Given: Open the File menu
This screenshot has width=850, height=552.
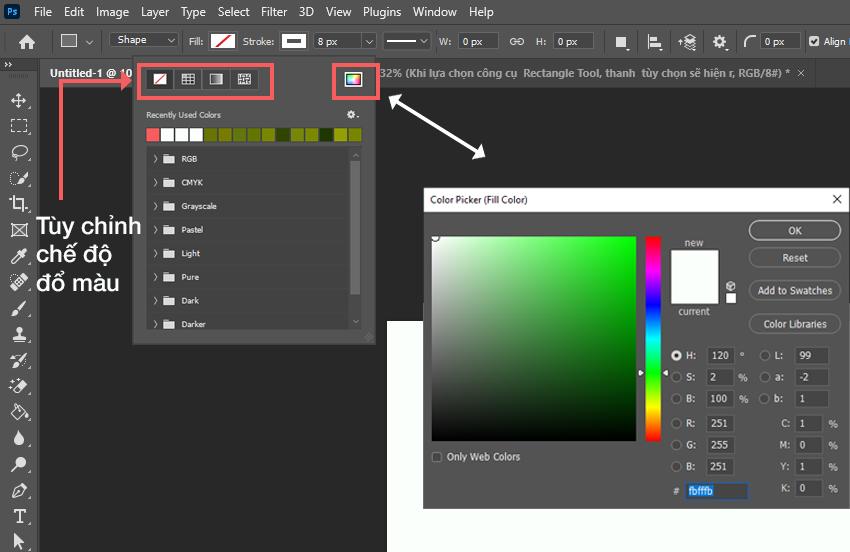Looking at the screenshot, I should pyautogui.click(x=43, y=11).
